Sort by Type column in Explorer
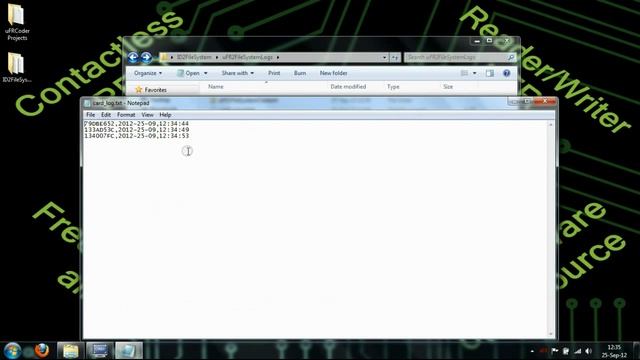 pos(393,87)
